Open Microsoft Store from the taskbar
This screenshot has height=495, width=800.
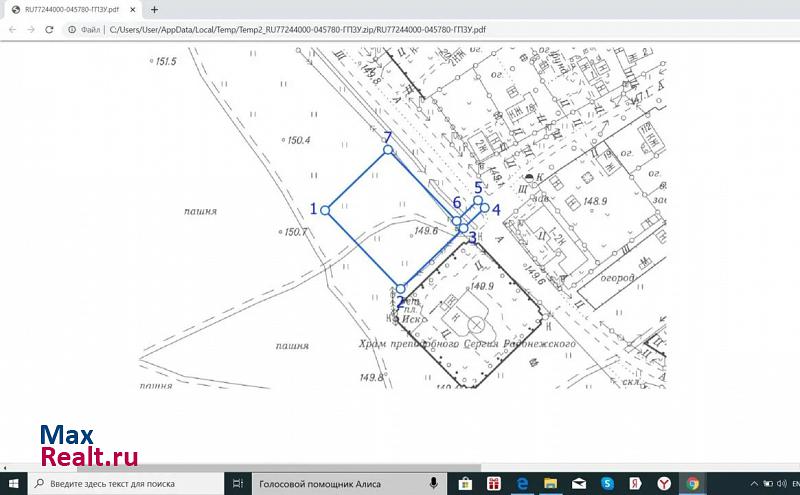(x=466, y=483)
